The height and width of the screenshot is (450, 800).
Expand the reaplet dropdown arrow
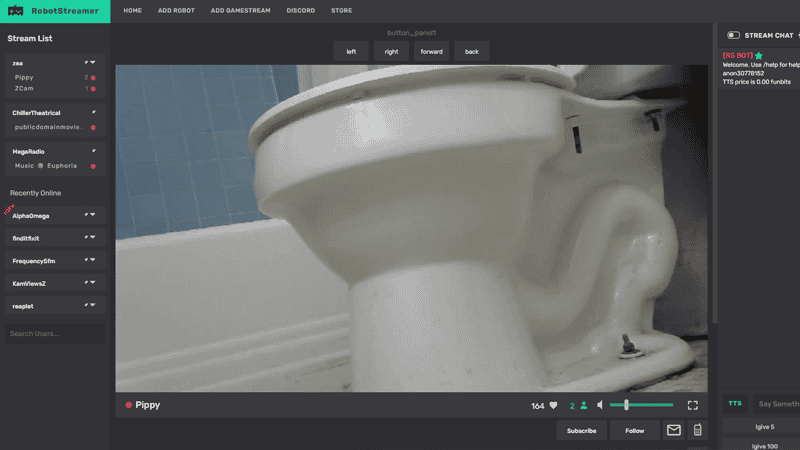[93, 305]
